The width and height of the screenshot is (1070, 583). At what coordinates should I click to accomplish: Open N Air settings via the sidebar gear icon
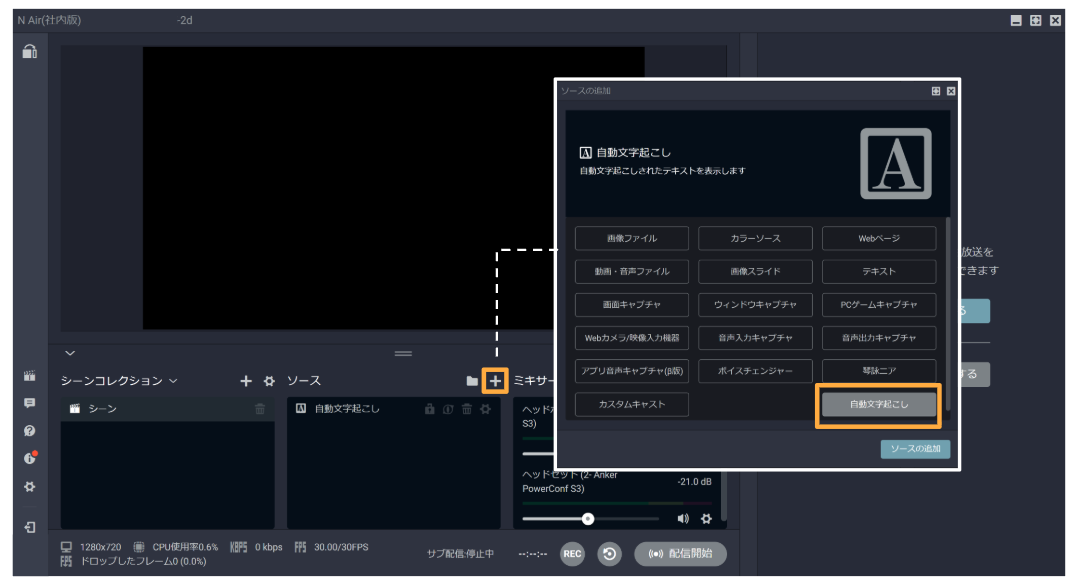[29, 487]
